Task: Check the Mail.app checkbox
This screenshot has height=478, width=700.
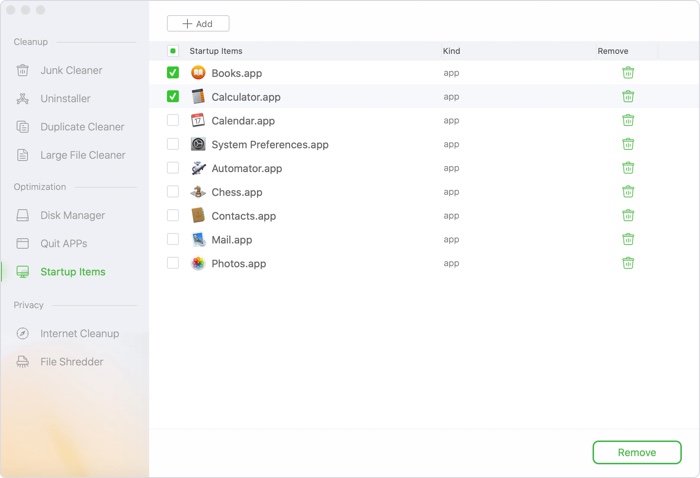Action: click(x=173, y=239)
